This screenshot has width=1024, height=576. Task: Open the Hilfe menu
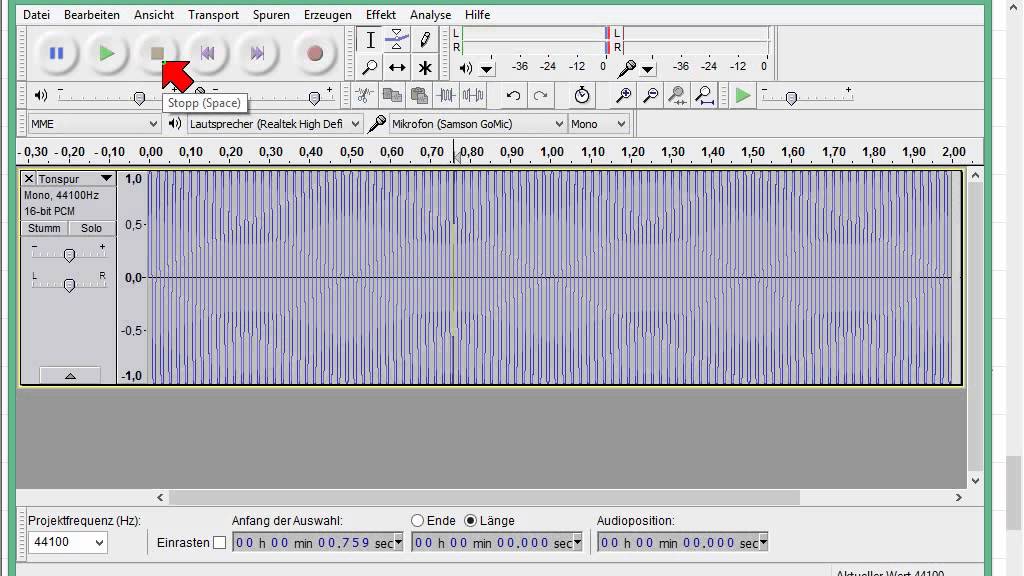[x=477, y=14]
